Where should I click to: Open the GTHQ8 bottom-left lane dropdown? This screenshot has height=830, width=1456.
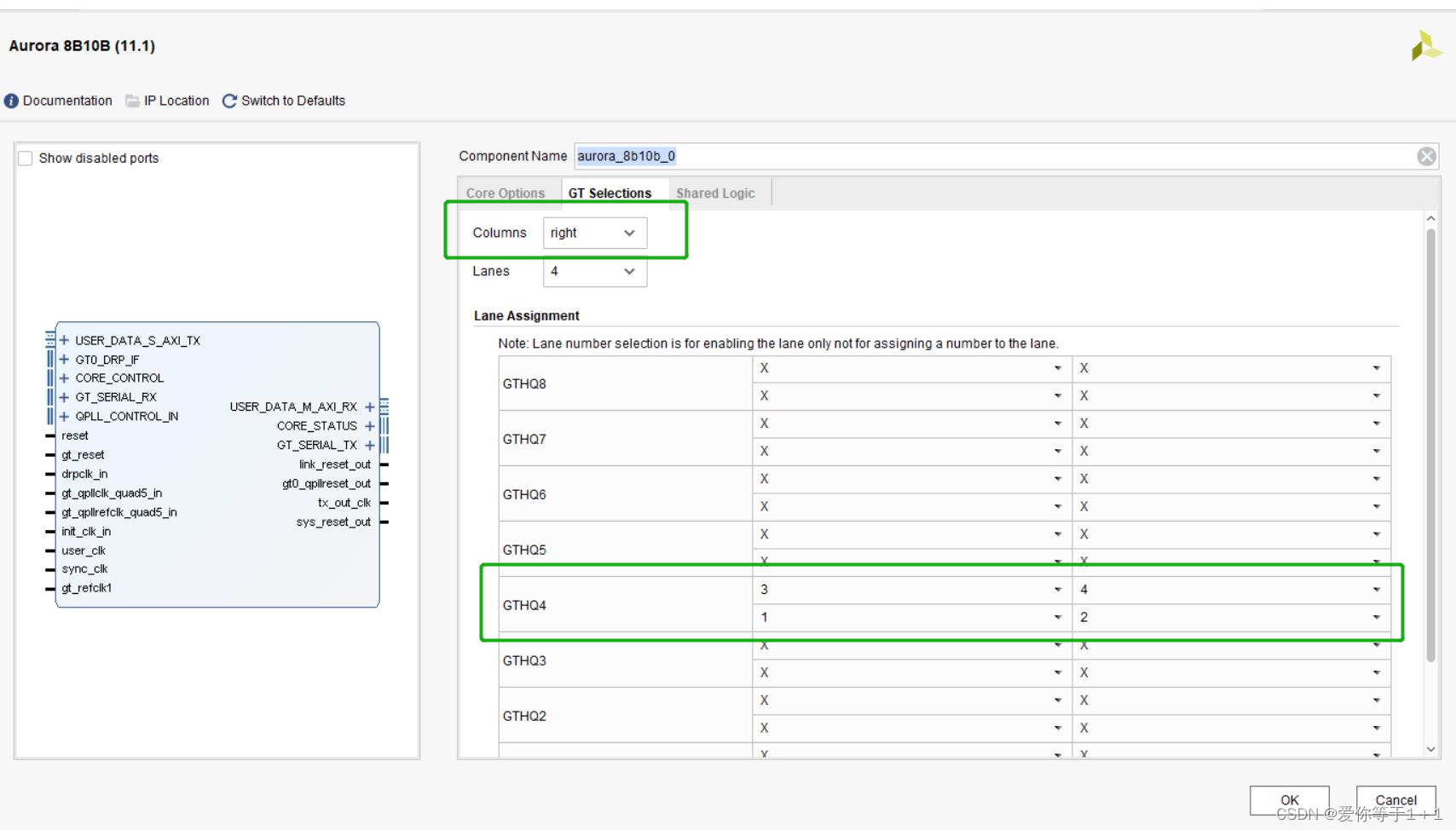click(x=911, y=395)
